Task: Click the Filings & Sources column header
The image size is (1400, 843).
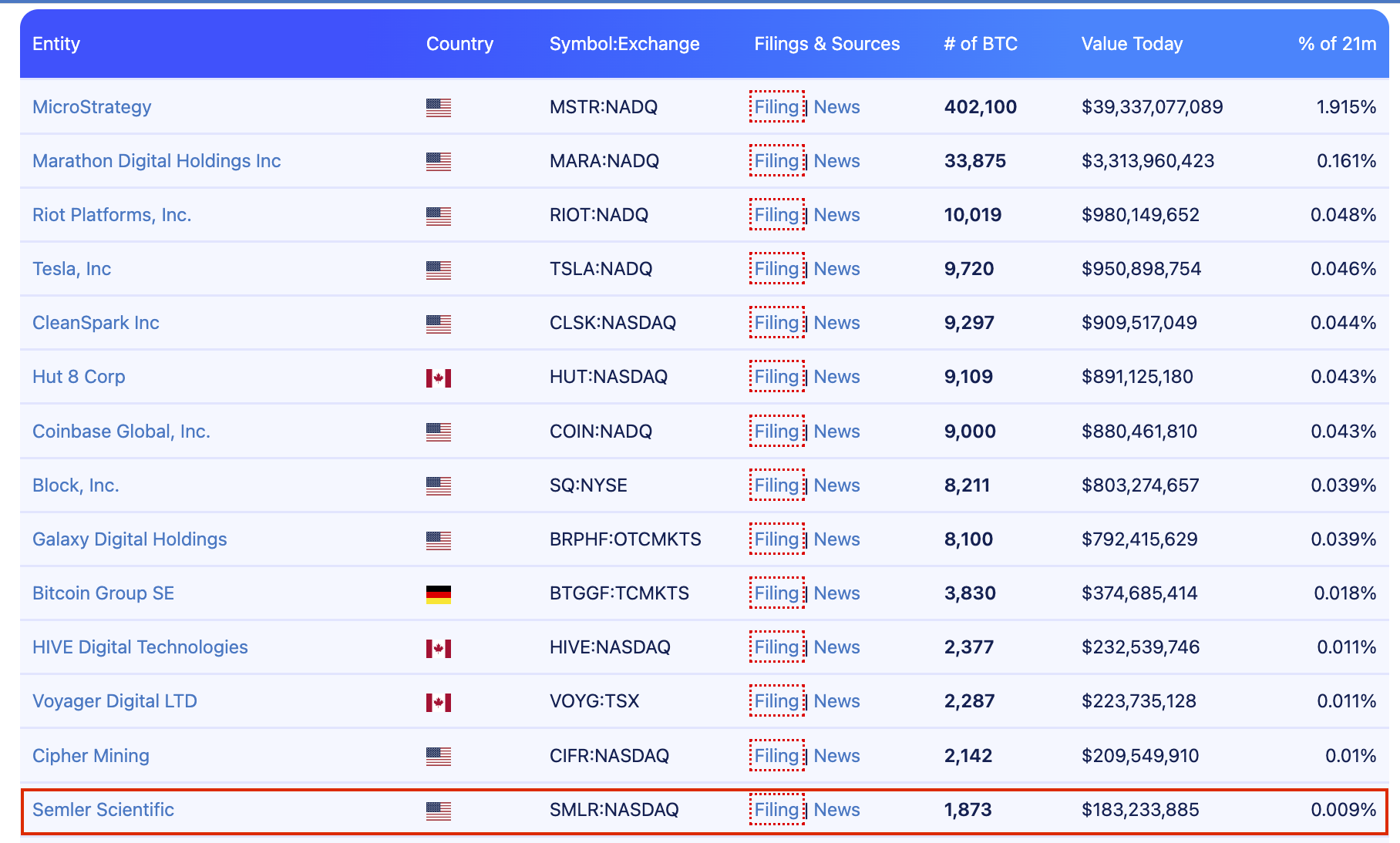Action: (x=827, y=44)
